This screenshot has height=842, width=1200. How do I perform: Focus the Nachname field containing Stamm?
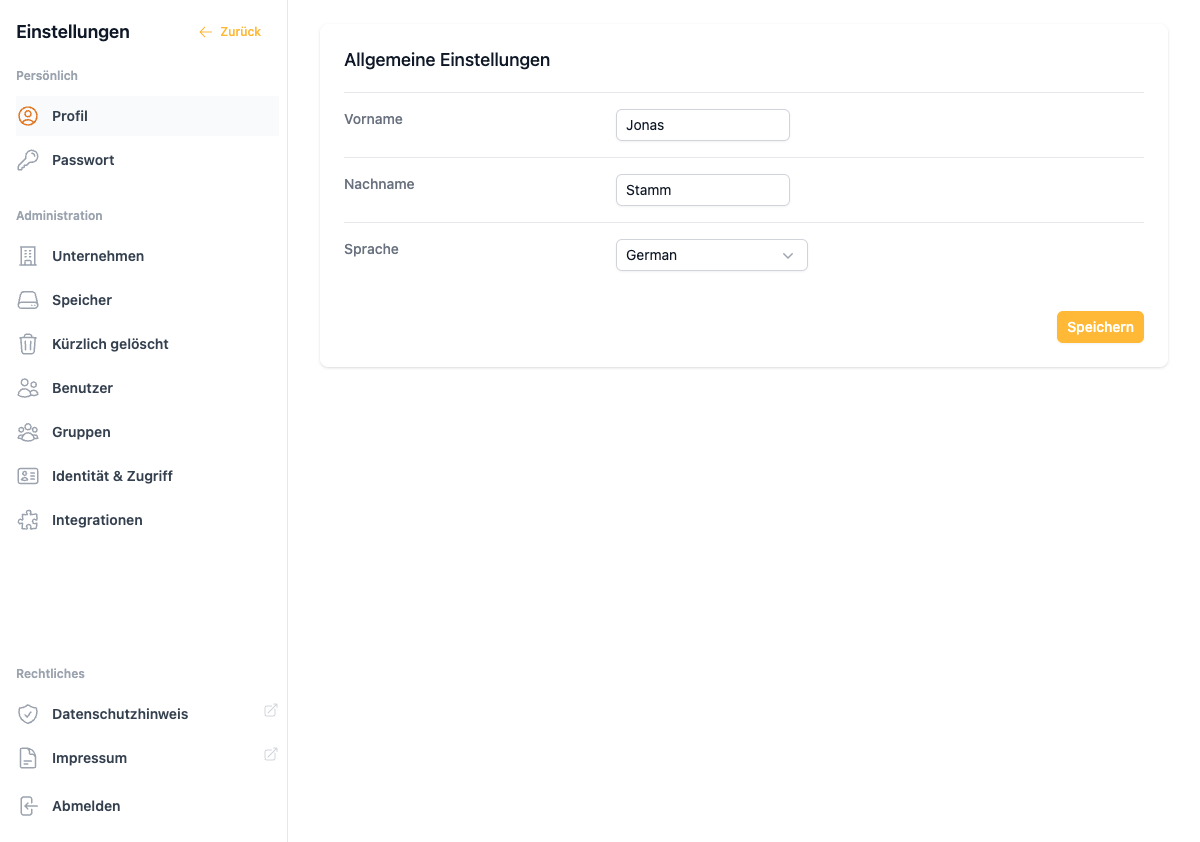[702, 190]
